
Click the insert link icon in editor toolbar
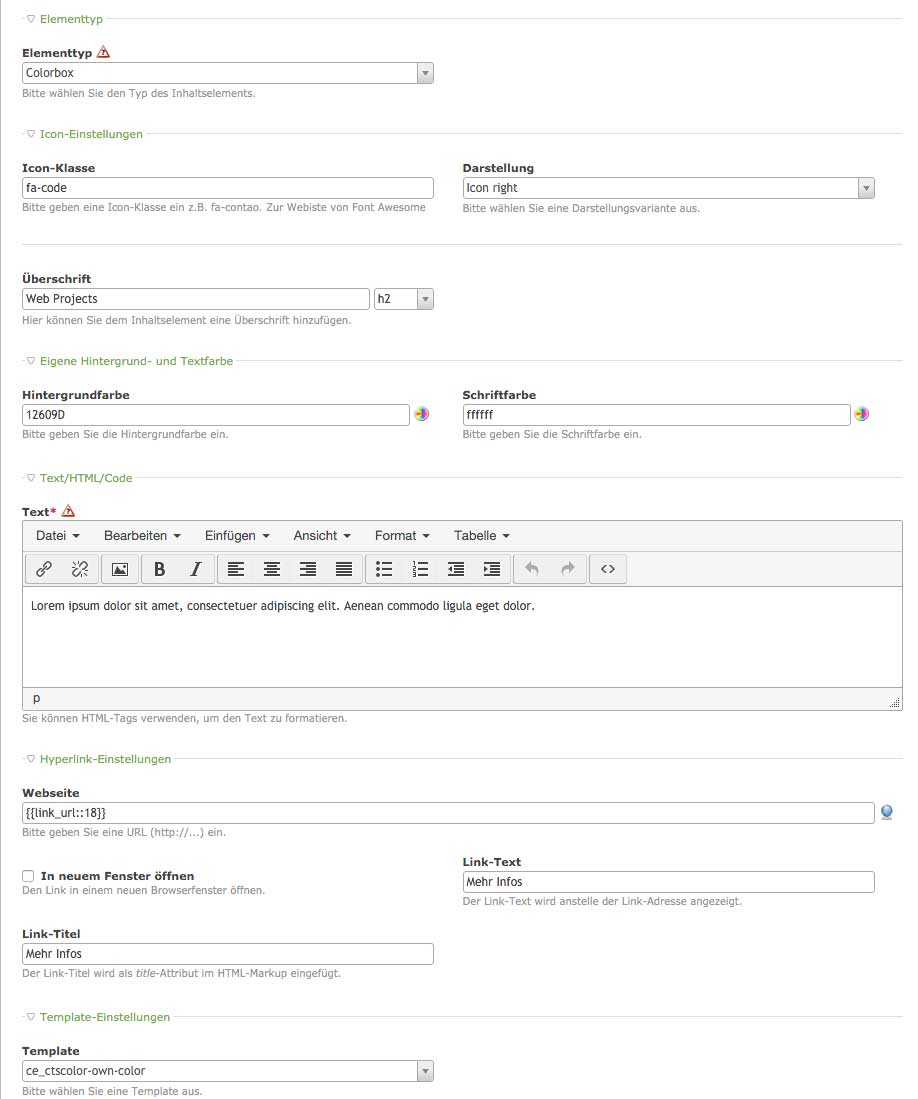44,569
